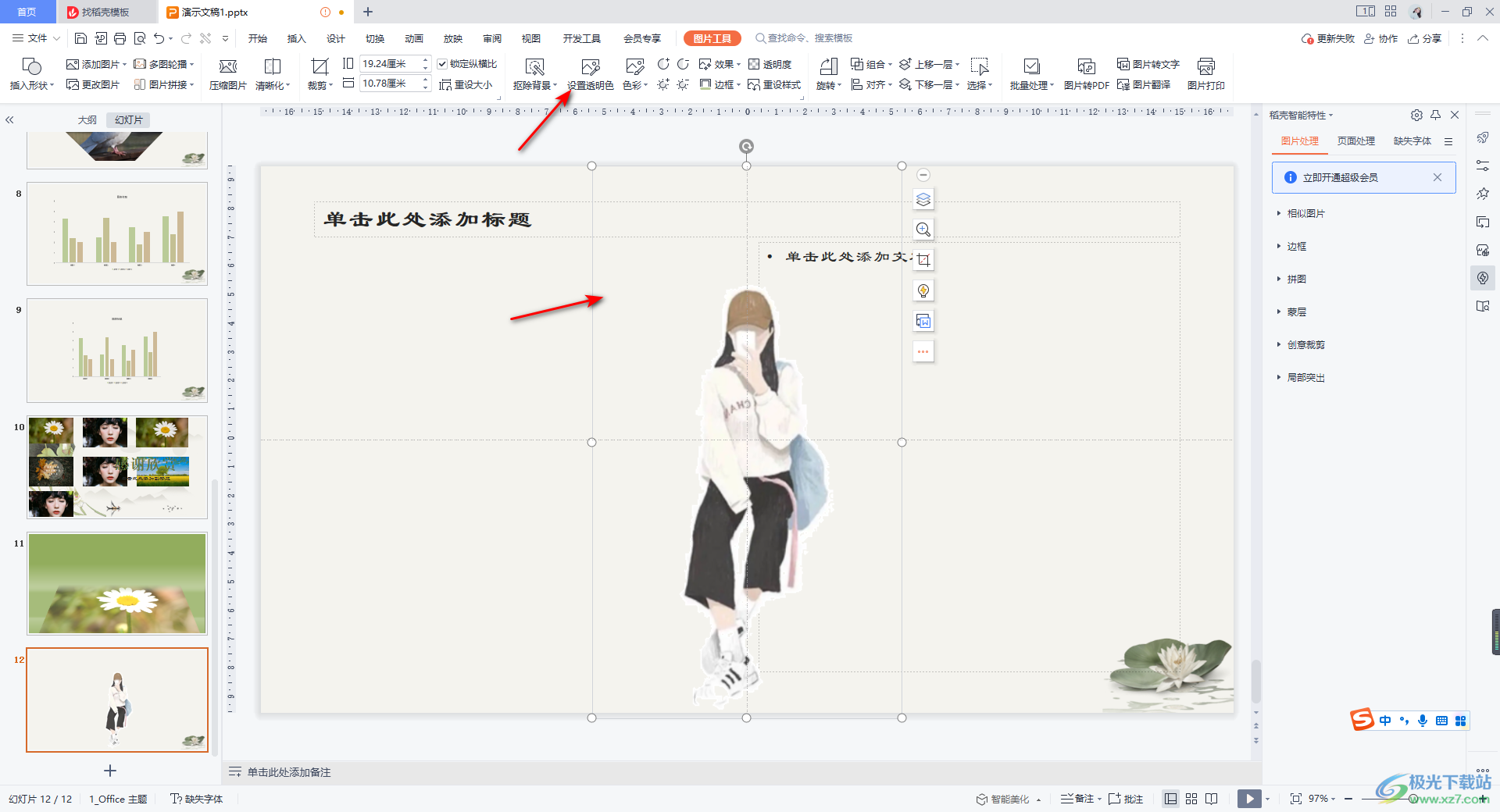The height and width of the screenshot is (812, 1500).
Task: Click the zoom magnifier floating icon beside picture
Action: click(x=923, y=230)
